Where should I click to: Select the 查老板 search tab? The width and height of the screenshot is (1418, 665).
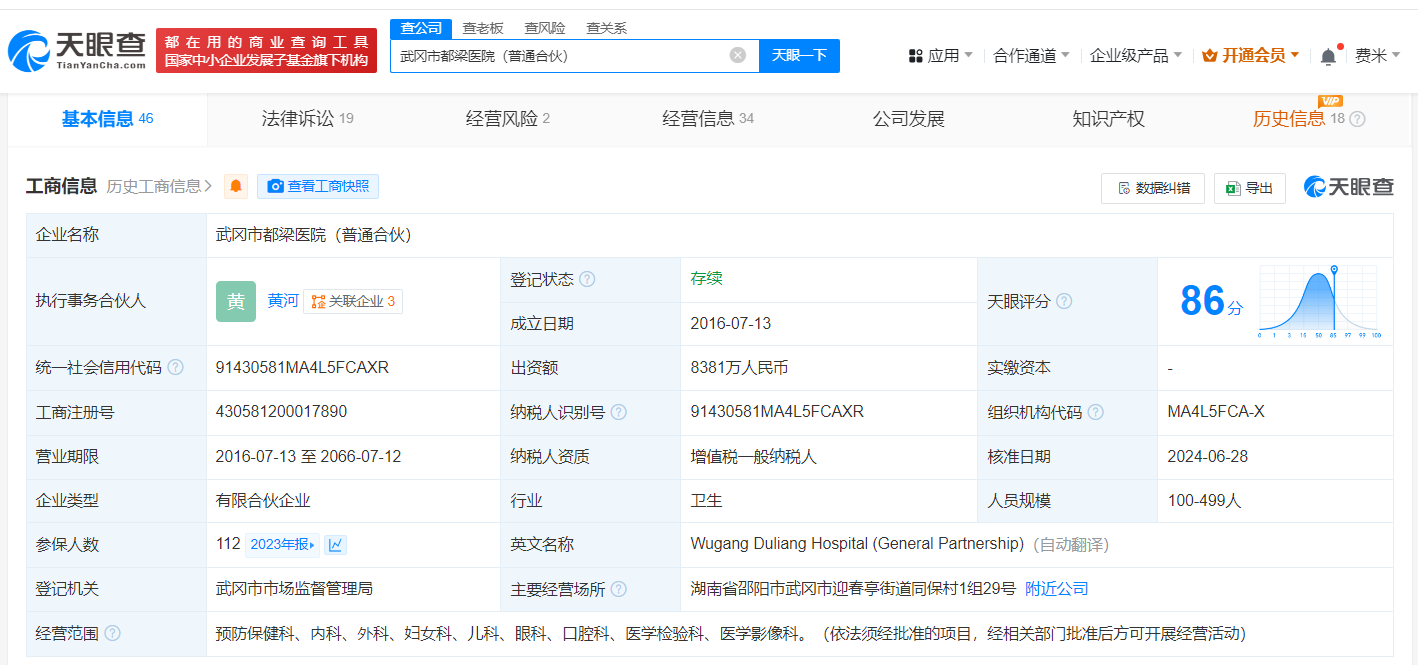482,28
